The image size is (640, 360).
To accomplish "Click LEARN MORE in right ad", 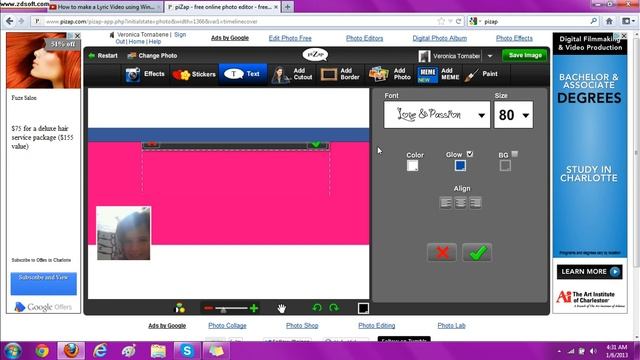I will click(x=589, y=272).
